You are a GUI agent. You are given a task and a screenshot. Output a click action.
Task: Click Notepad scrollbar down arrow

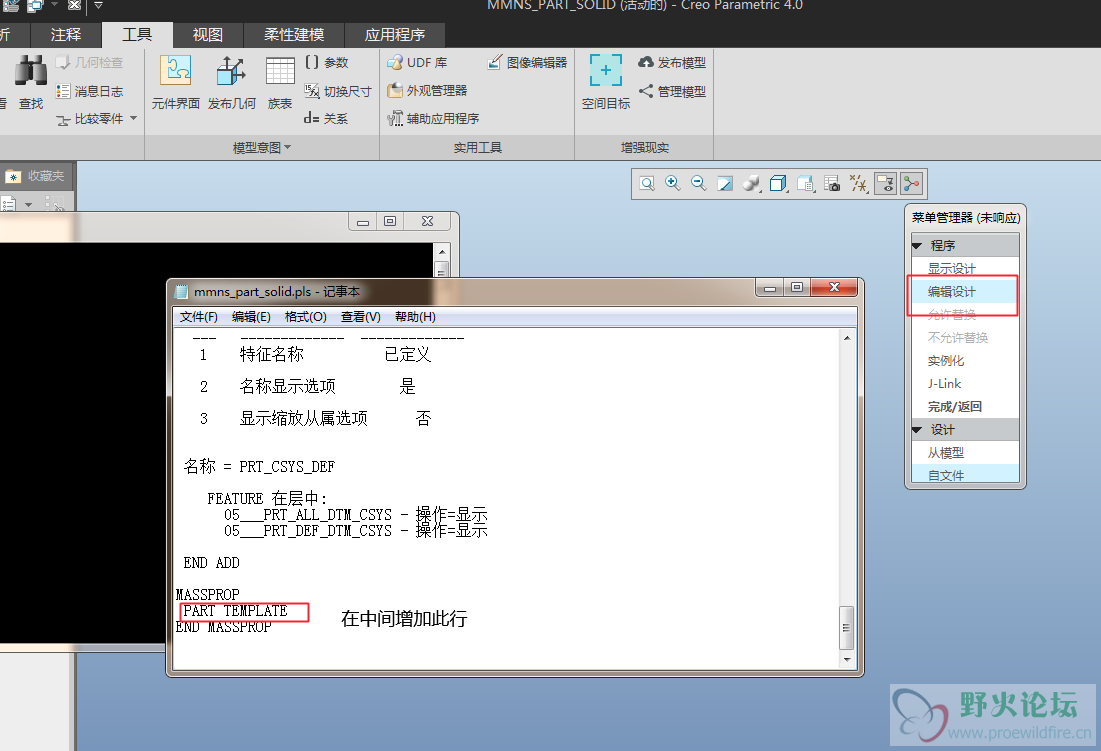coord(847,659)
